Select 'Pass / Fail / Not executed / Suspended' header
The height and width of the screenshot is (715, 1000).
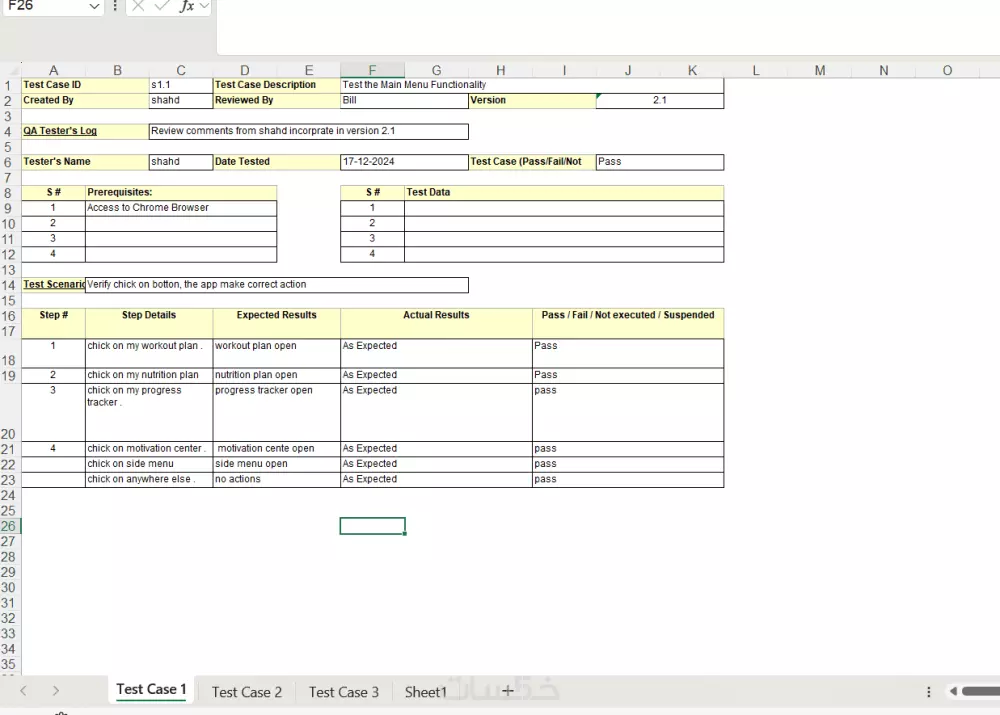(x=628, y=323)
